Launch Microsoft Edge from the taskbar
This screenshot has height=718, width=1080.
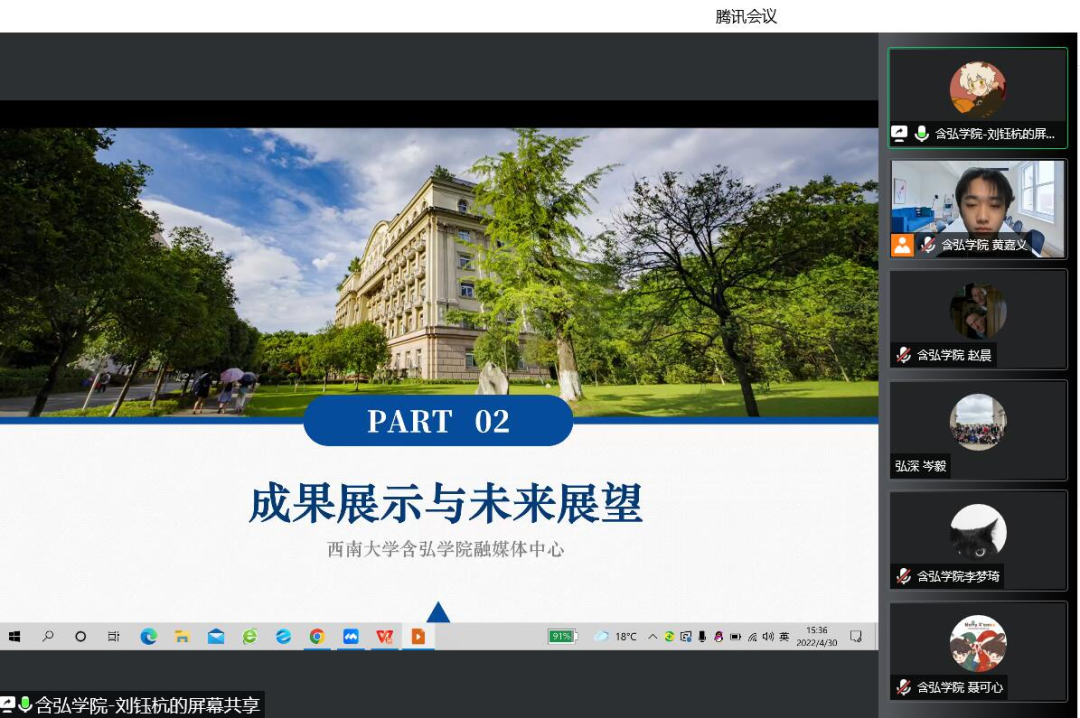click(148, 636)
